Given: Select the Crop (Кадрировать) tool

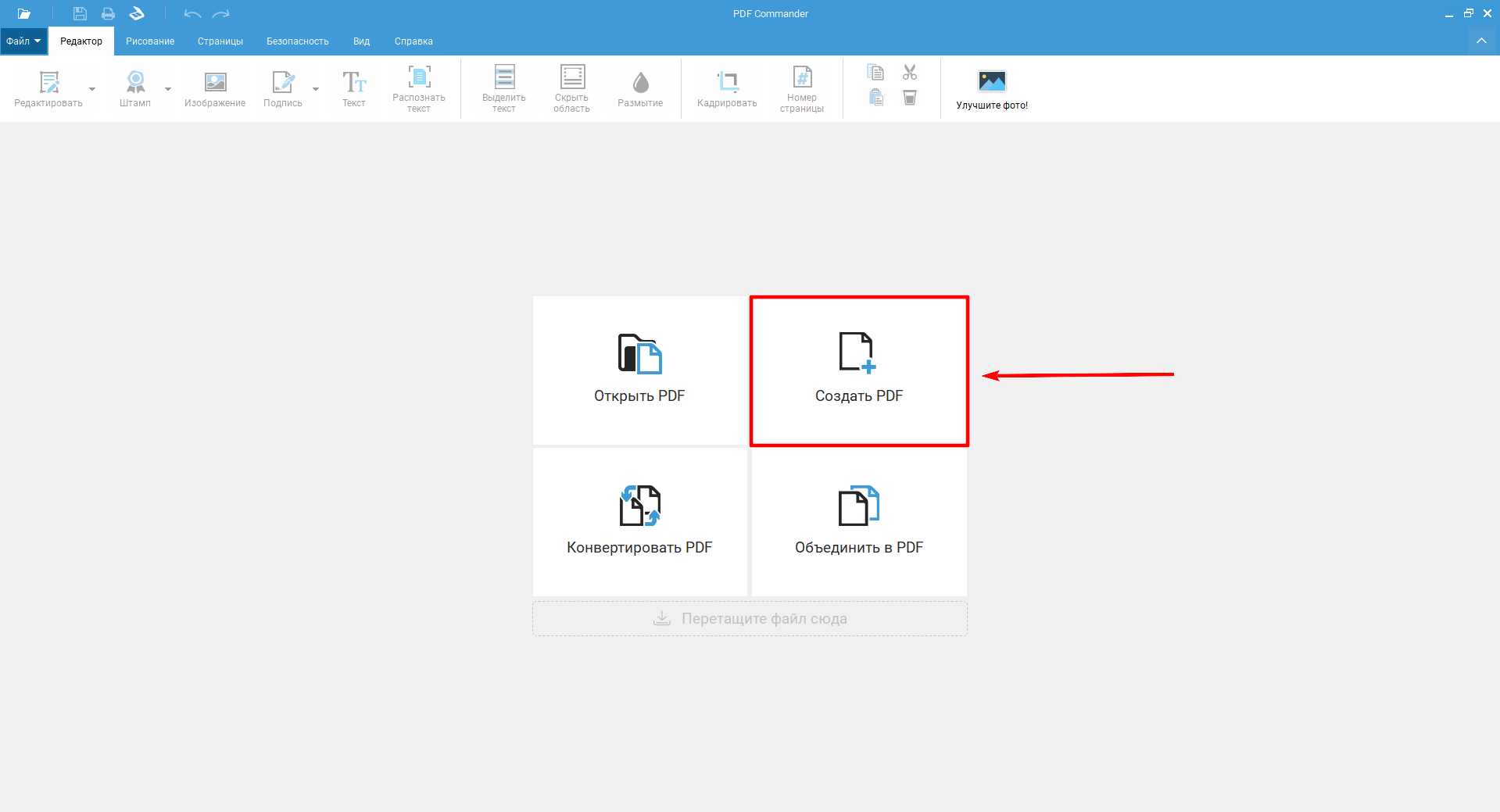Looking at the screenshot, I should pyautogui.click(x=727, y=82).
